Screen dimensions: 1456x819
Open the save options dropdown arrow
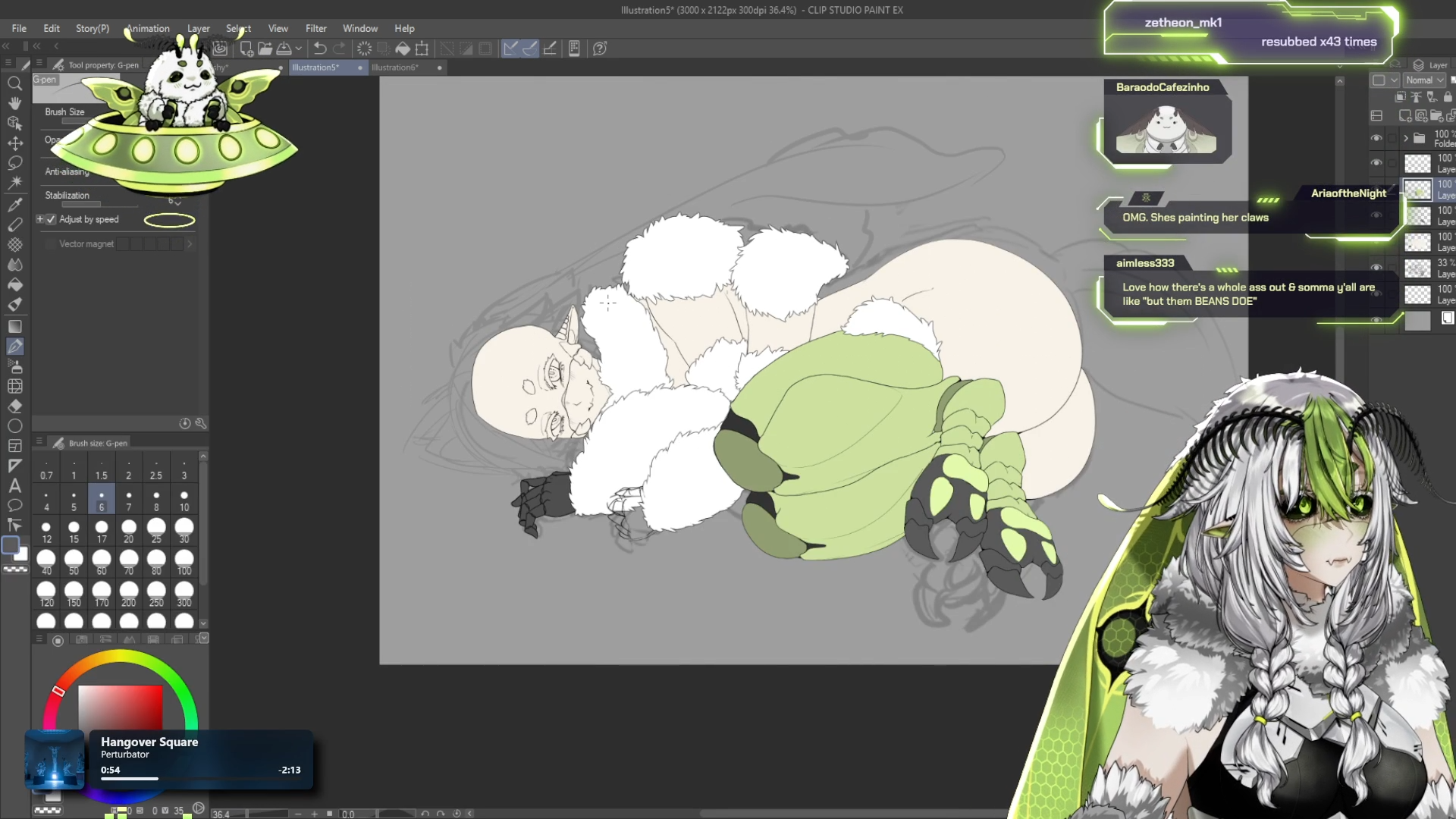299,49
